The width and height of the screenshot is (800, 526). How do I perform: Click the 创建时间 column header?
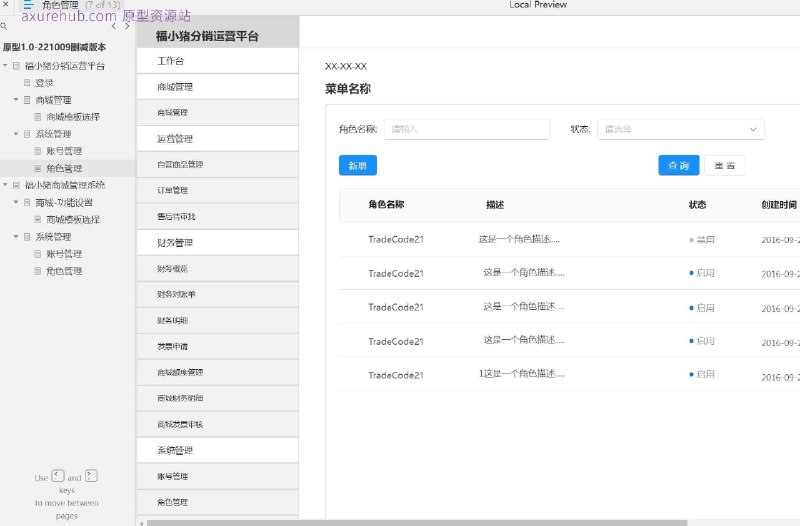point(779,205)
